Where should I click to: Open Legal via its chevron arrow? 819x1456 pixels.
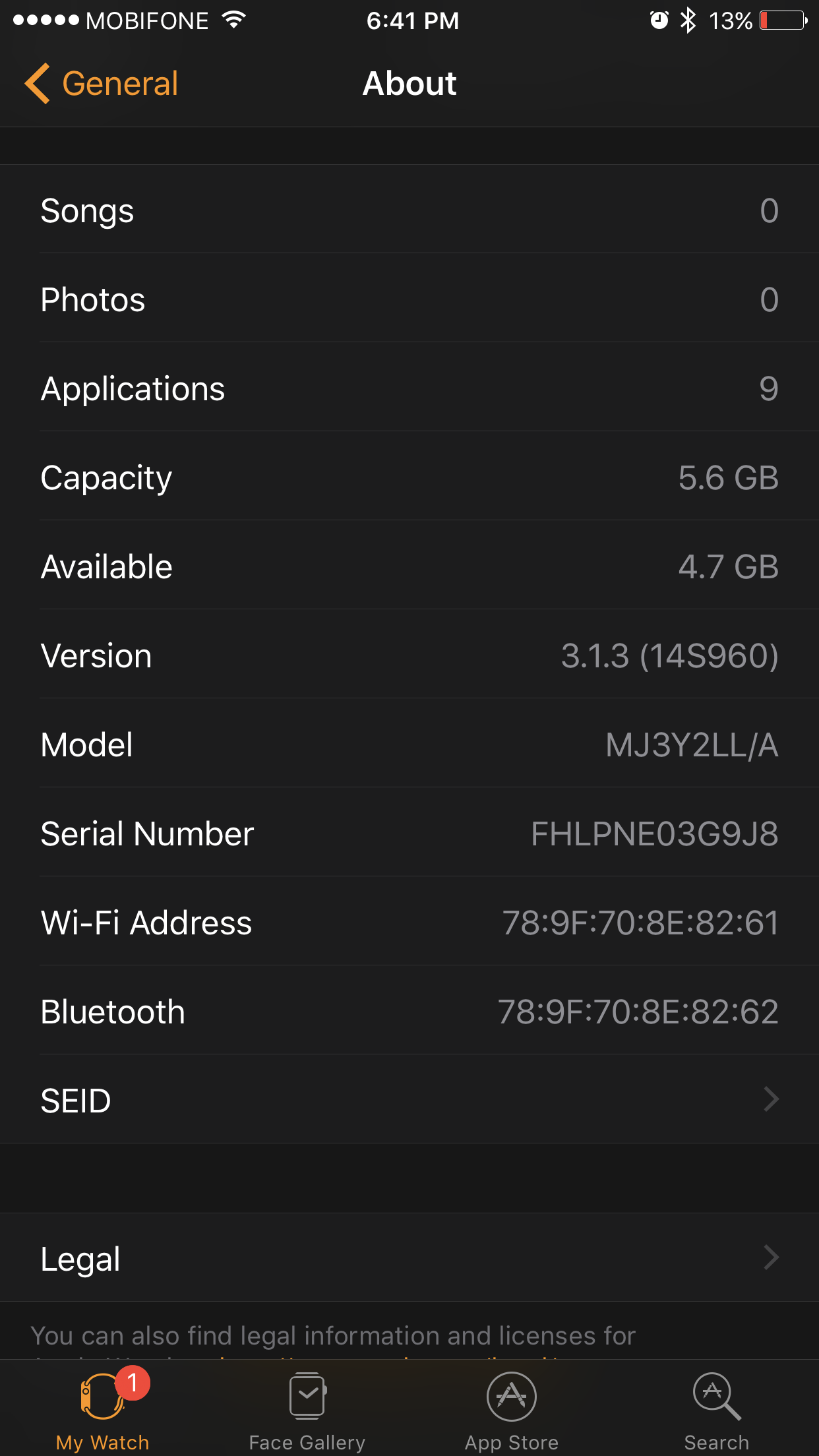pos(771,1258)
